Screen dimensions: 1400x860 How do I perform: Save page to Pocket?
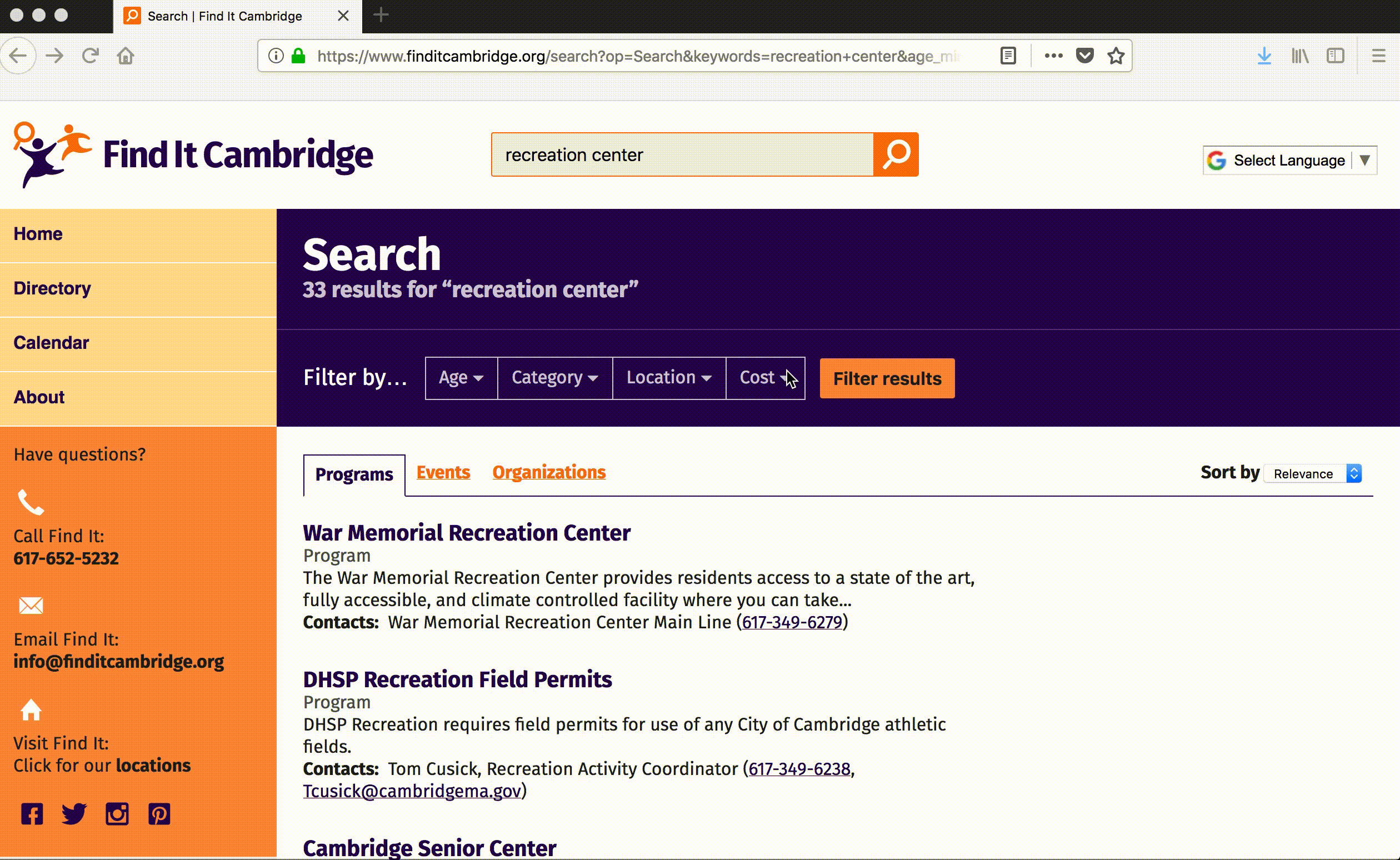tap(1085, 56)
